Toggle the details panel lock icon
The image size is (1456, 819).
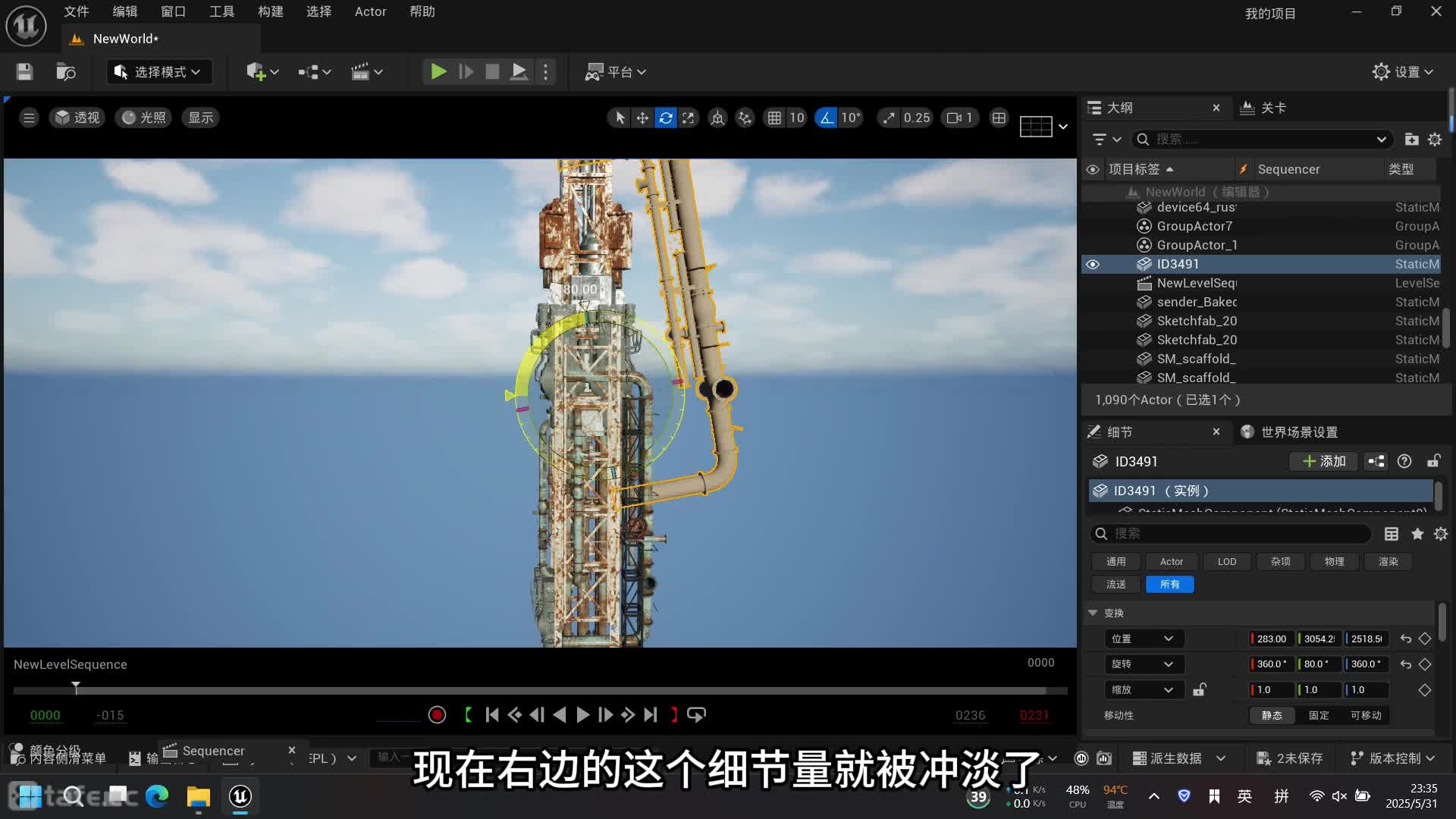point(1434,461)
